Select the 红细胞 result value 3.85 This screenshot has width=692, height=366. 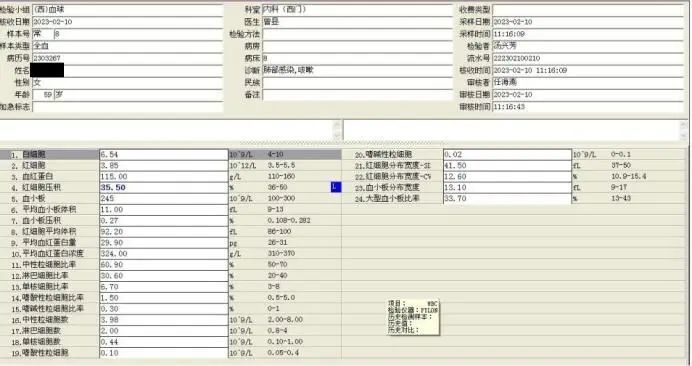tap(164, 166)
